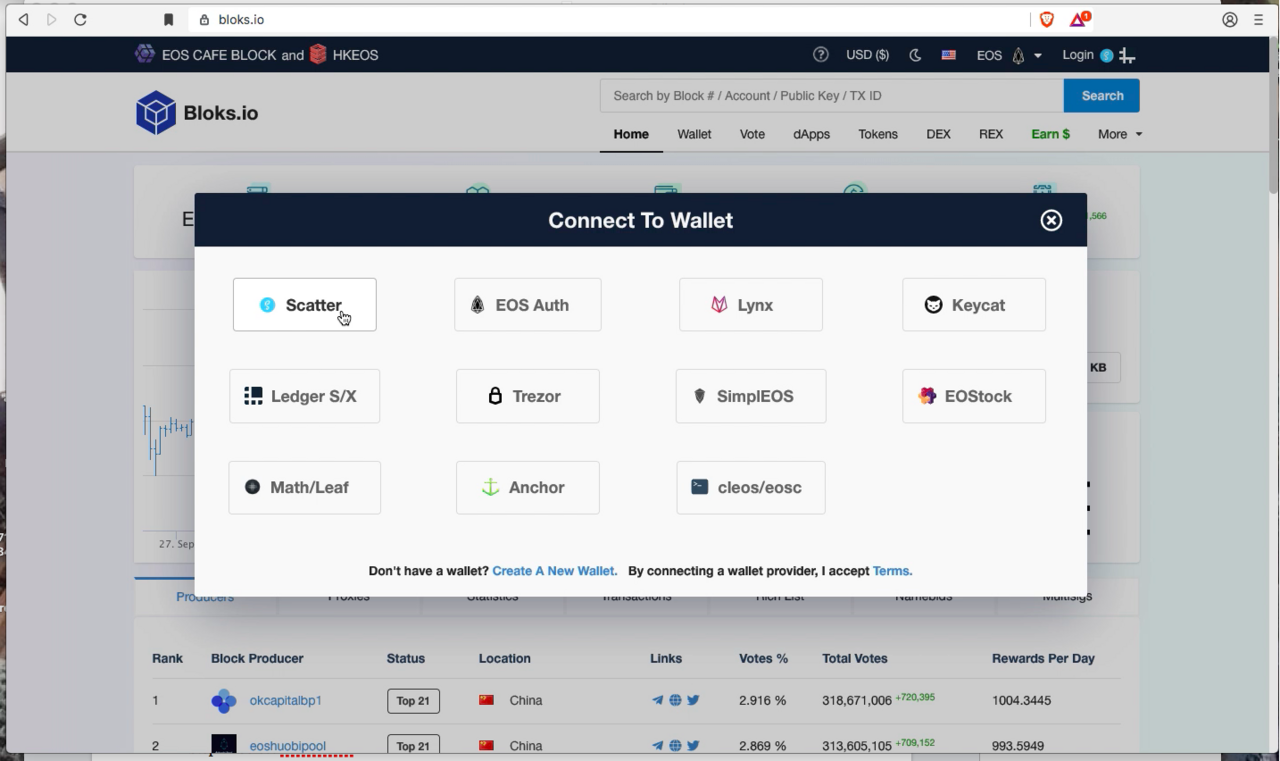Select Anchor wallet

pyautogui.click(x=528, y=487)
